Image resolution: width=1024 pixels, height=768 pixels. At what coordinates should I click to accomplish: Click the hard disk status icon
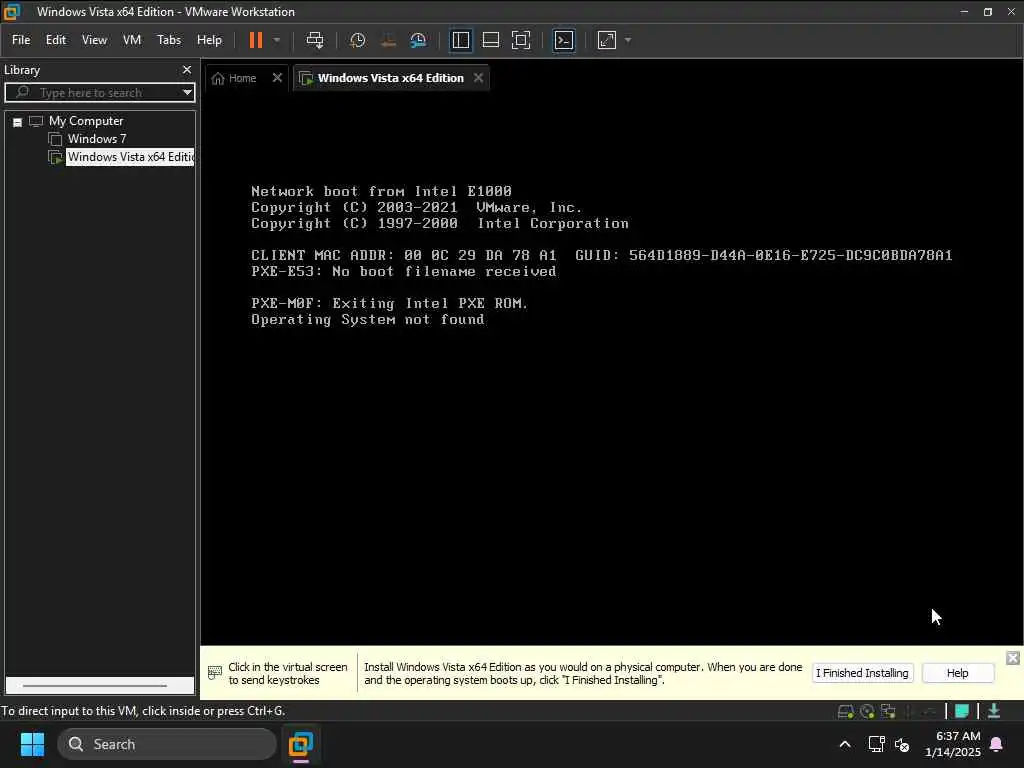click(x=846, y=711)
